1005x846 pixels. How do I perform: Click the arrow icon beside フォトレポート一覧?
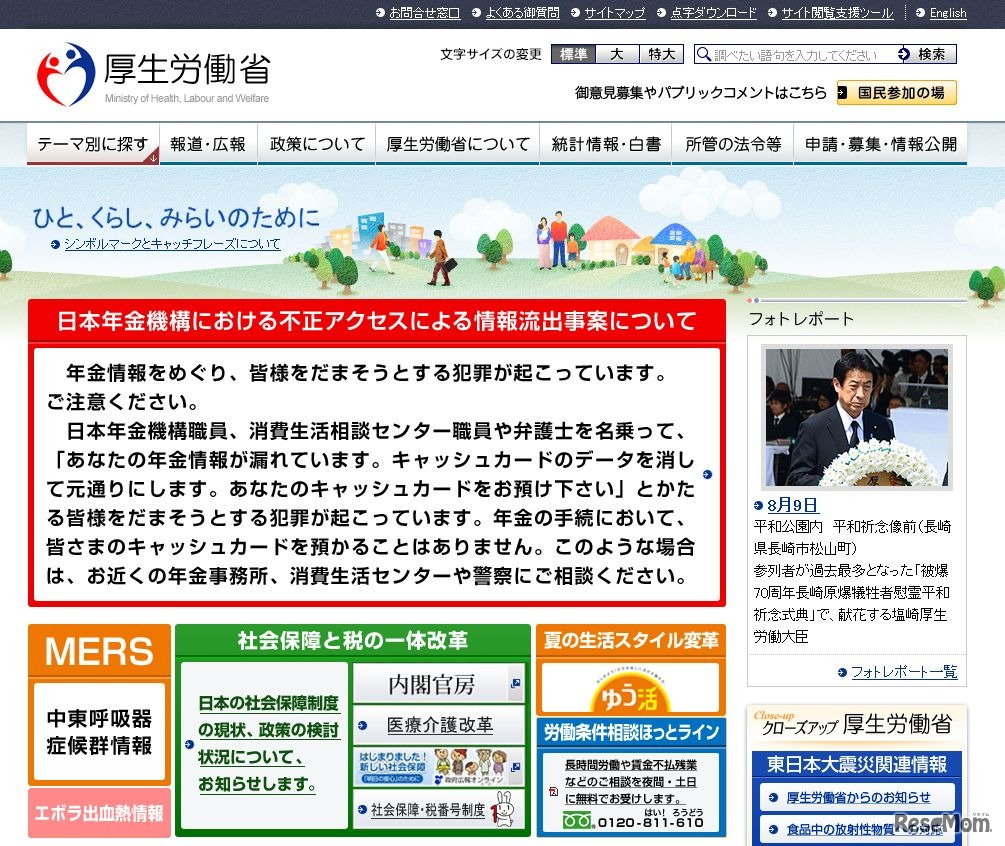pos(842,672)
